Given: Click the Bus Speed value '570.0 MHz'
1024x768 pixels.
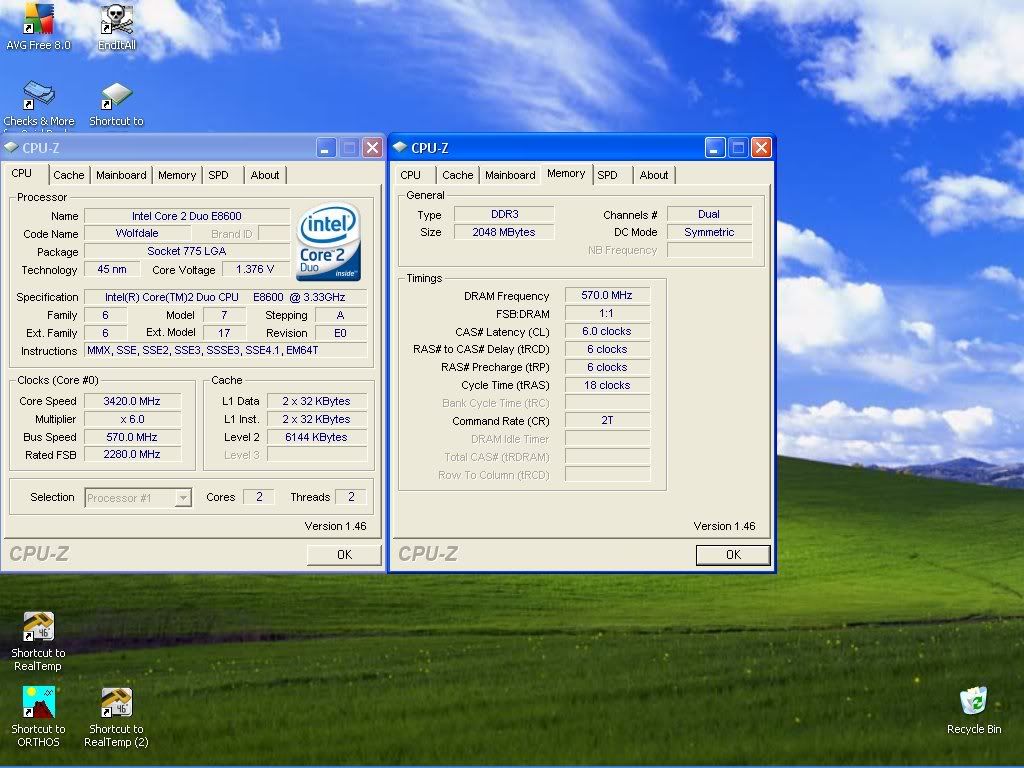Looking at the screenshot, I should pos(132,437).
